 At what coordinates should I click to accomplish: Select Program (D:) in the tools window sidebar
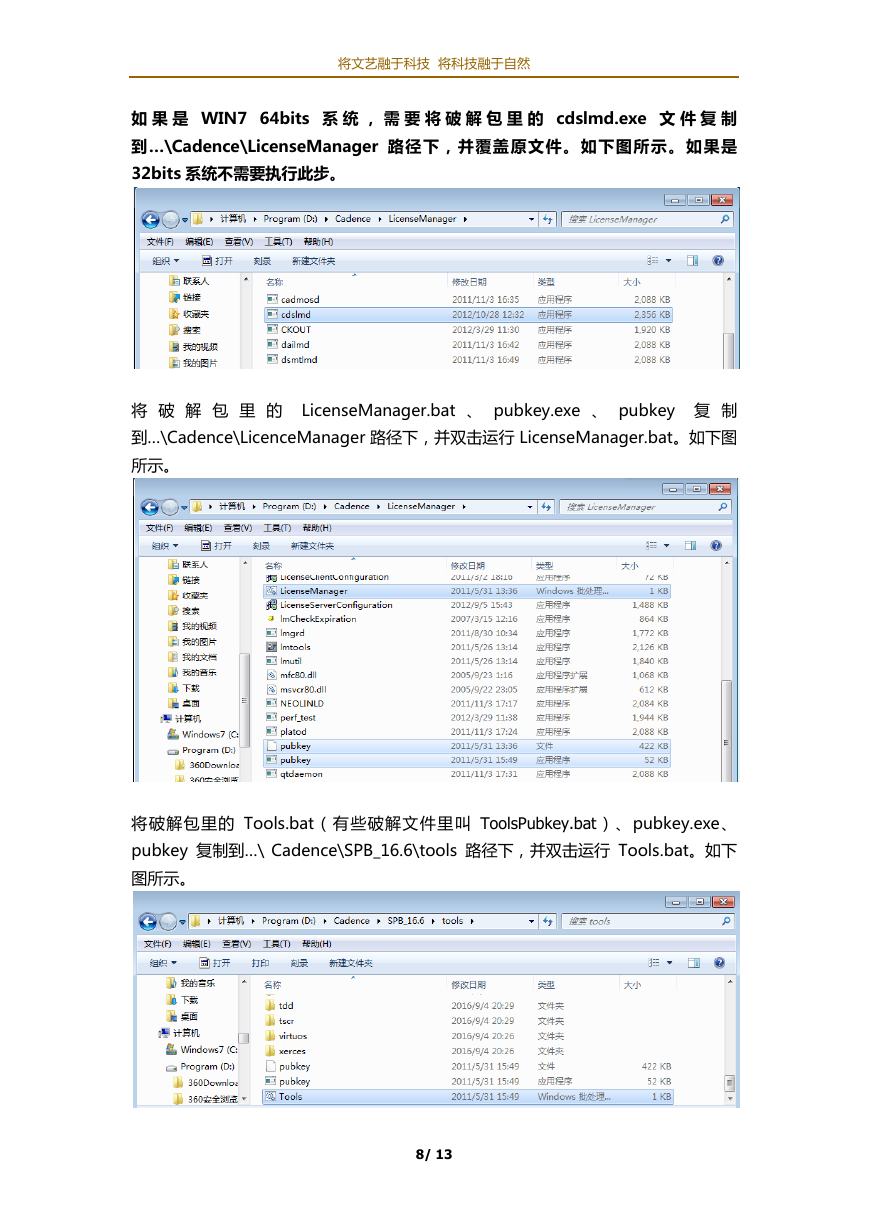(x=200, y=1066)
